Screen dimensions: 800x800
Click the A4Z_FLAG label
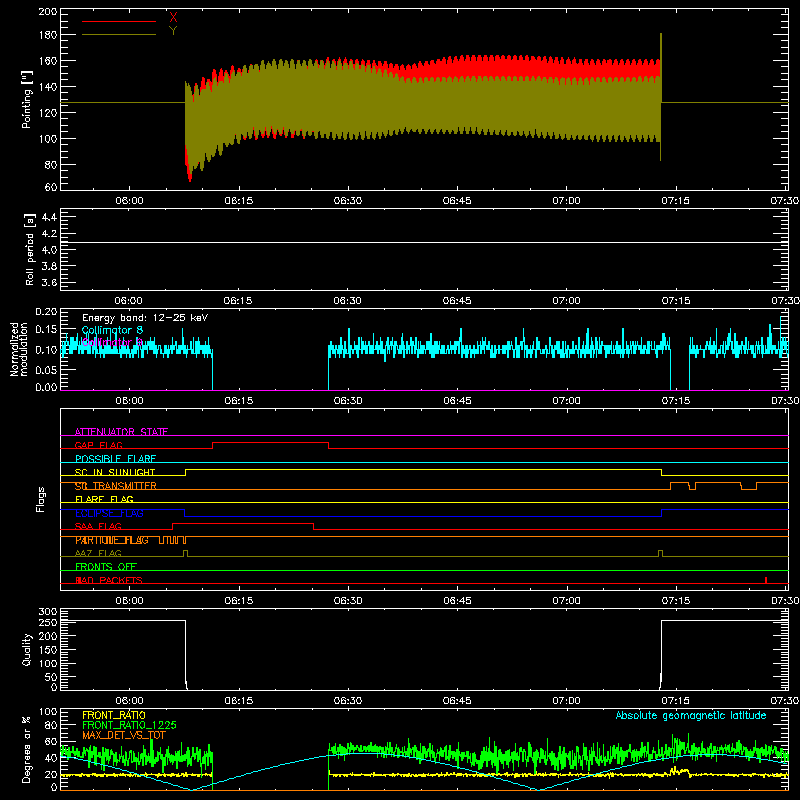98,553
